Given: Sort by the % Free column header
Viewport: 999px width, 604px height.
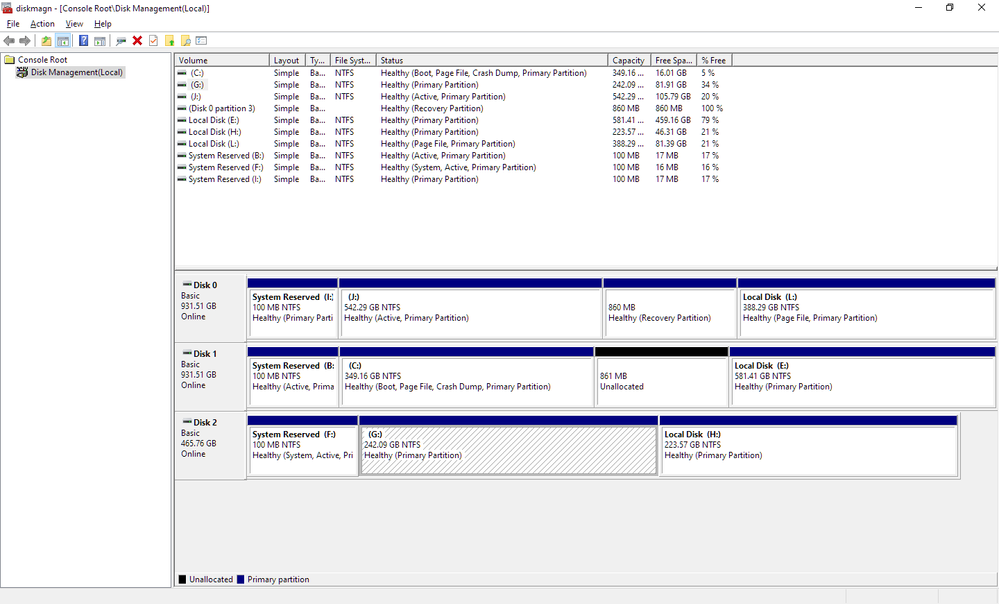Looking at the screenshot, I should (x=714, y=61).
